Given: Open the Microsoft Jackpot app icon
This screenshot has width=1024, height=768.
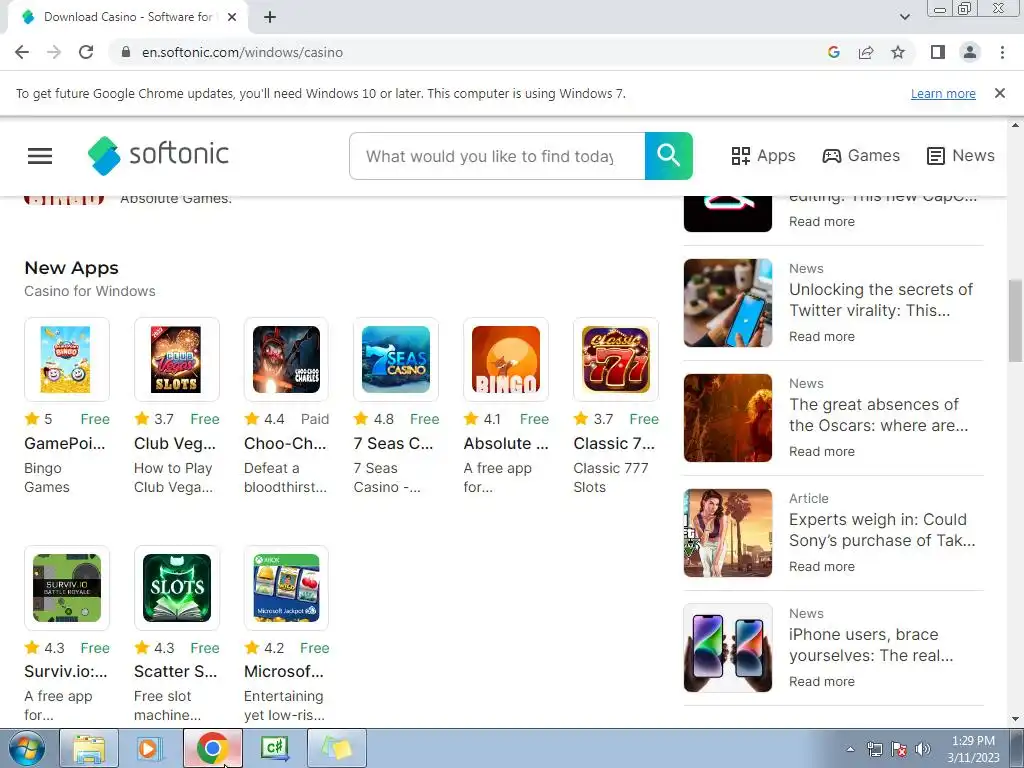Looking at the screenshot, I should (x=286, y=588).
